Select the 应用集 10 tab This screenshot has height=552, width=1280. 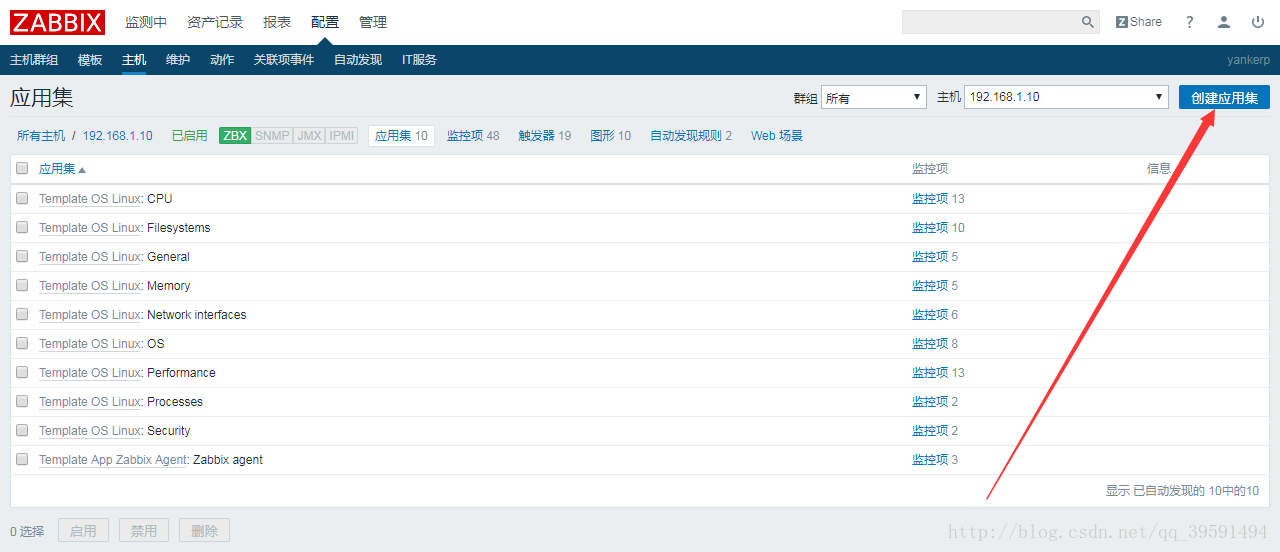click(x=401, y=136)
